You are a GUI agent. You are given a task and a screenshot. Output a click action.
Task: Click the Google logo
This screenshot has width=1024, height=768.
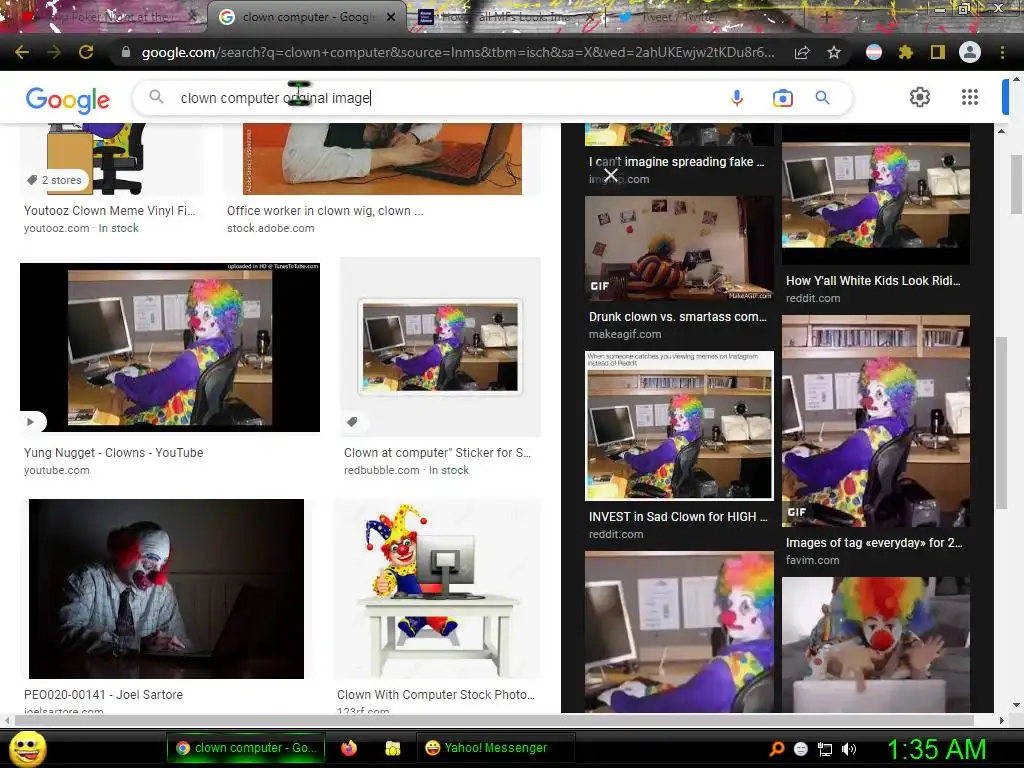[x=68, y=99]
